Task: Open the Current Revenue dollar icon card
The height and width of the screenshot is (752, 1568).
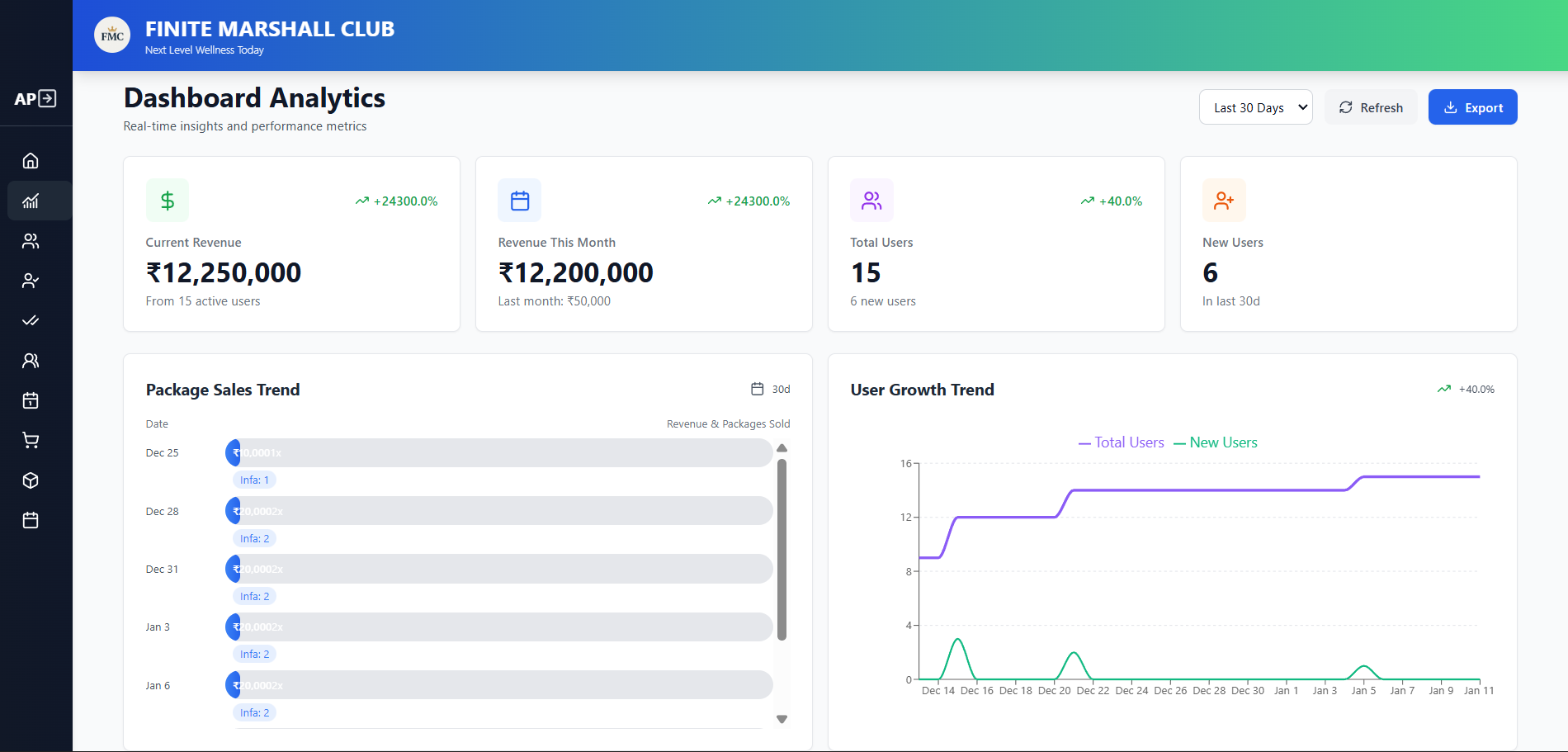Action: [x=168, y=201]
